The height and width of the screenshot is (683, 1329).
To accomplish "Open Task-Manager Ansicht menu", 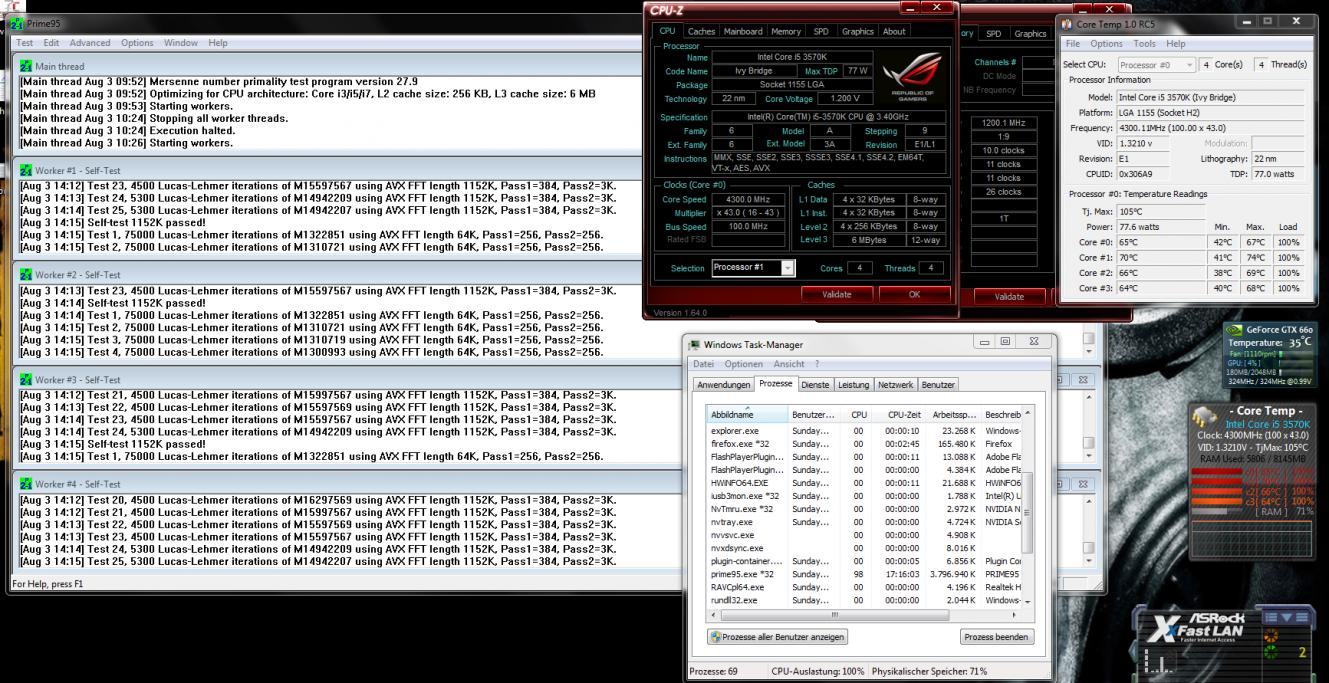I will [x=789, y=363].
